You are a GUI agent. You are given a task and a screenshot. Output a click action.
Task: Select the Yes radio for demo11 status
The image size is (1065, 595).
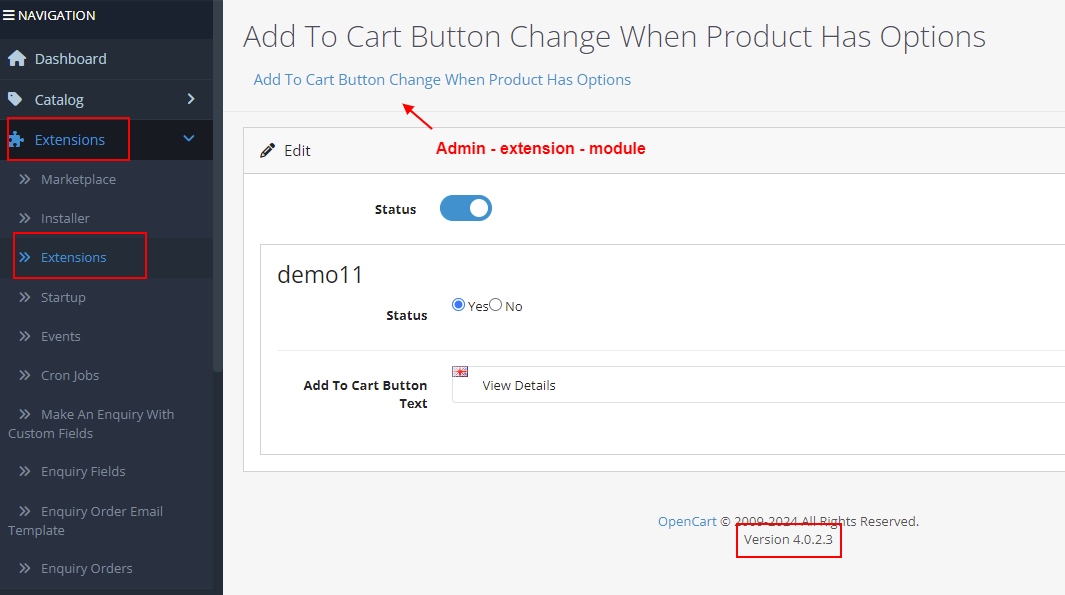pos(458,305)
